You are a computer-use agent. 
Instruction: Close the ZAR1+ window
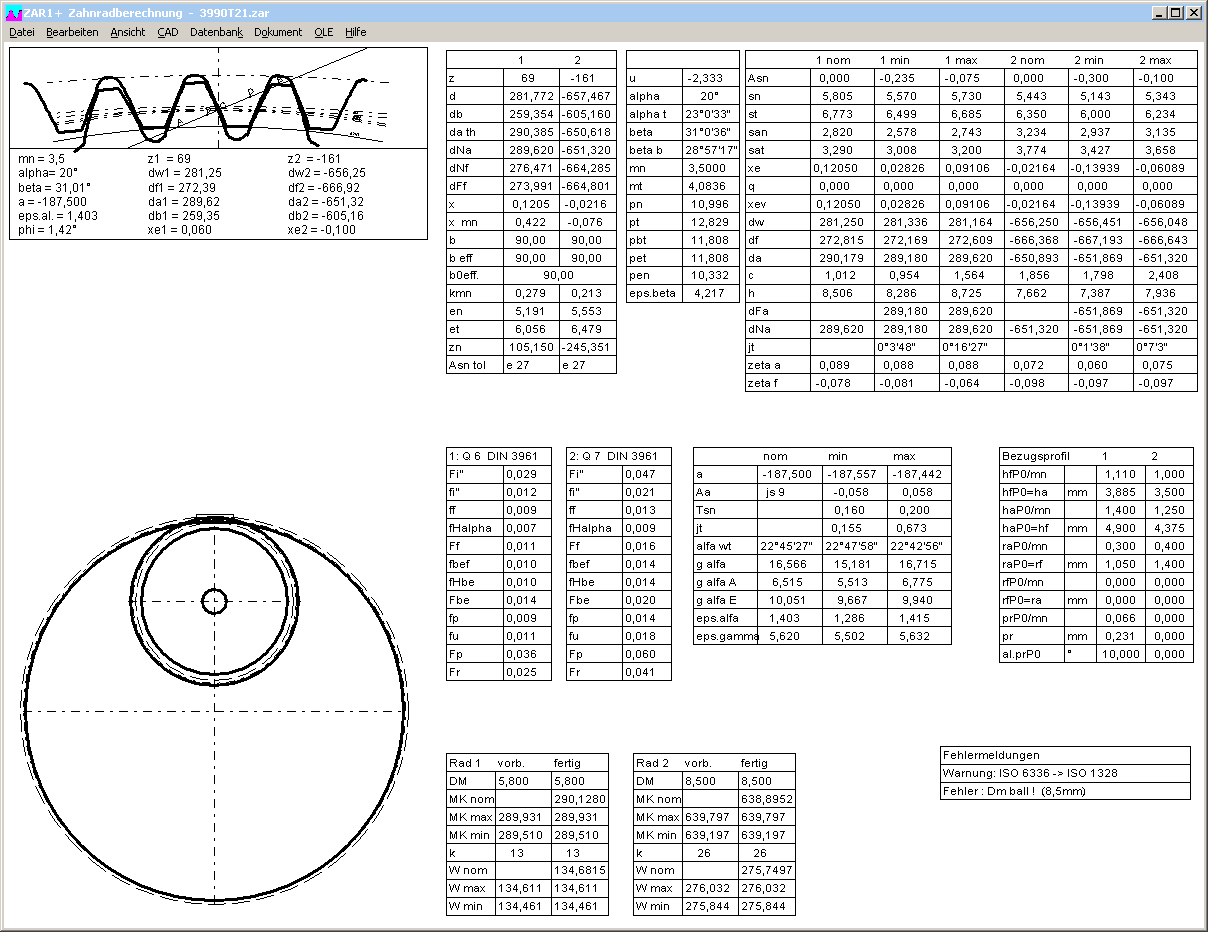tap(1194, 13)
